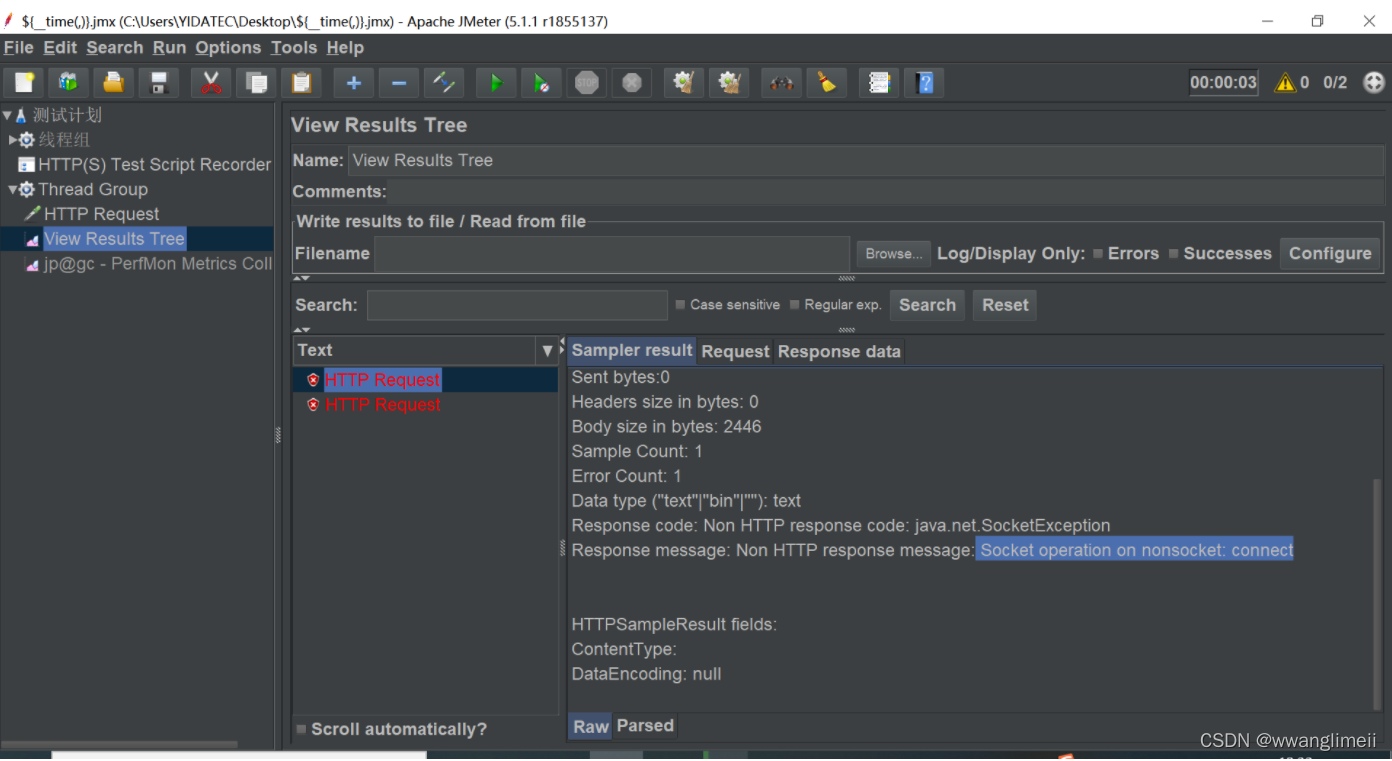This screenshot has height=761, width=1392.
Task: Click the remote engines globe icon
Action: coord(1374,83)
